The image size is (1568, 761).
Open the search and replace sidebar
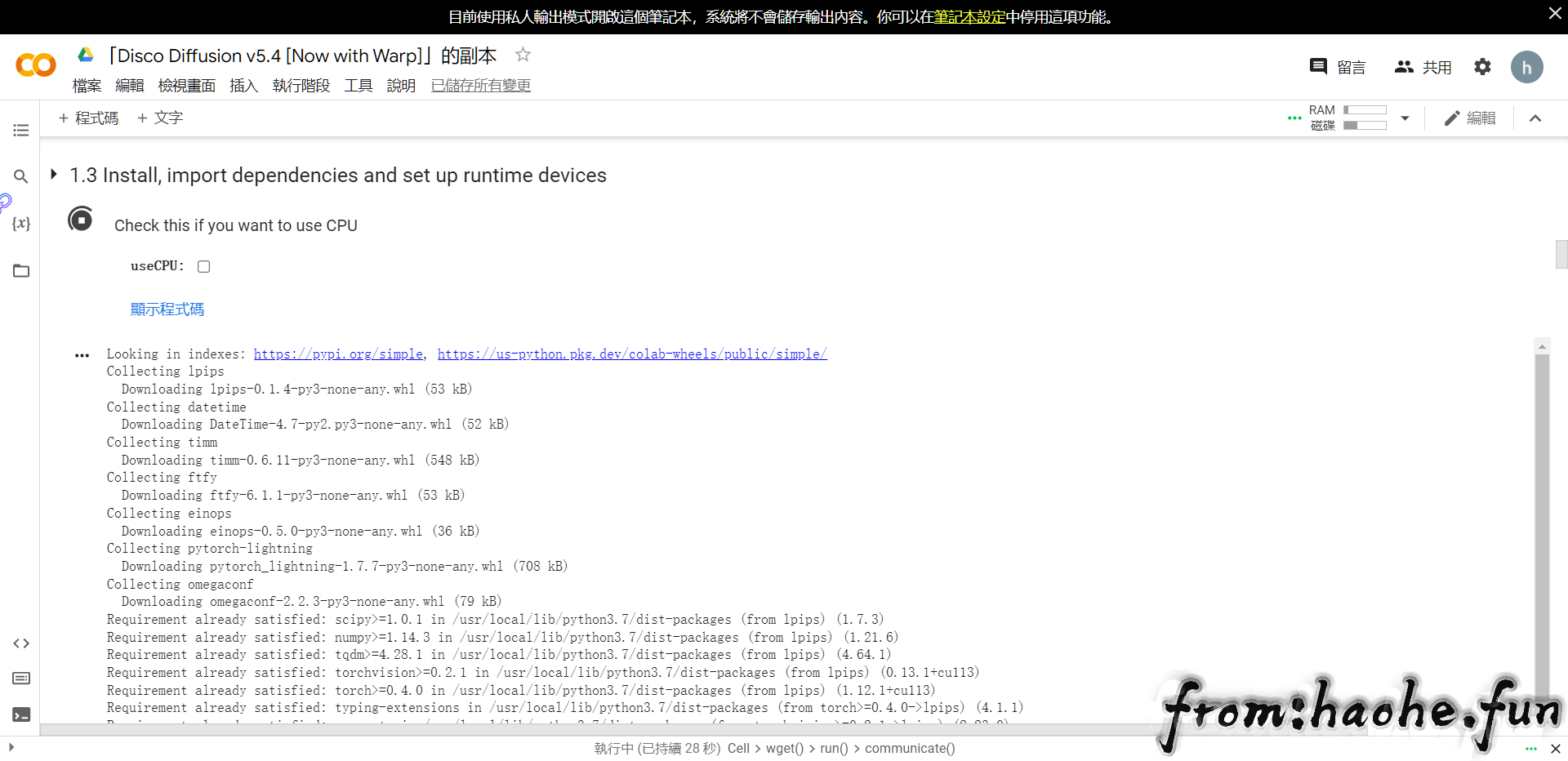click(21, 176)
